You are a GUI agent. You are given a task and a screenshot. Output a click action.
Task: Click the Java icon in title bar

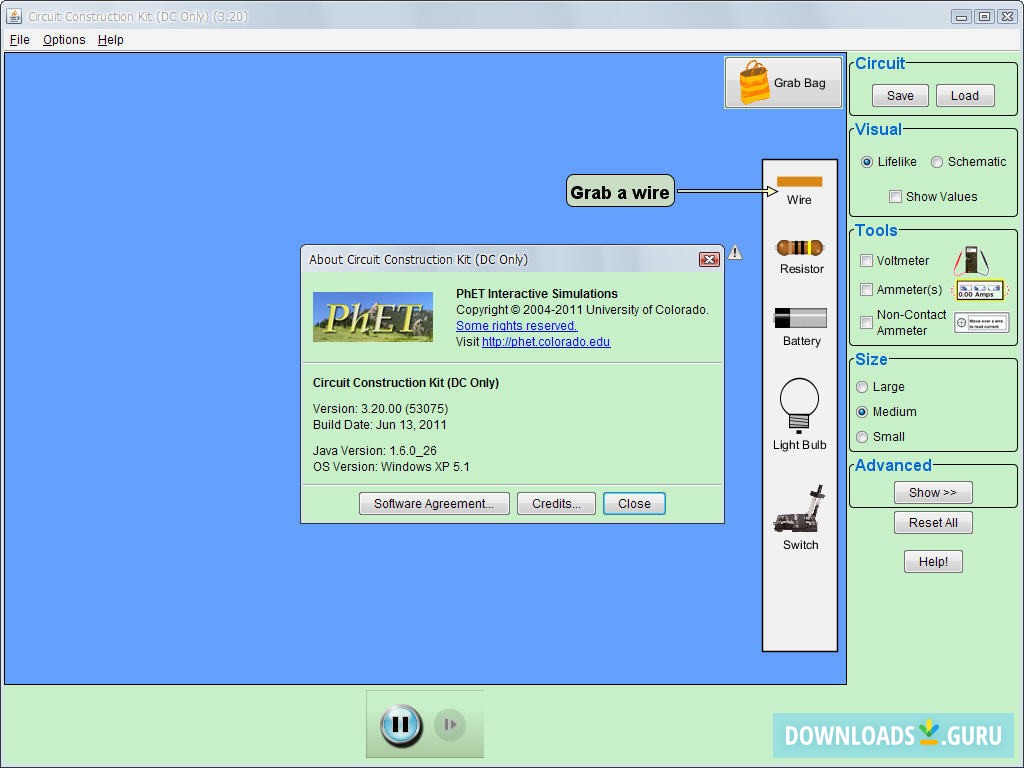tap(14, 16)
